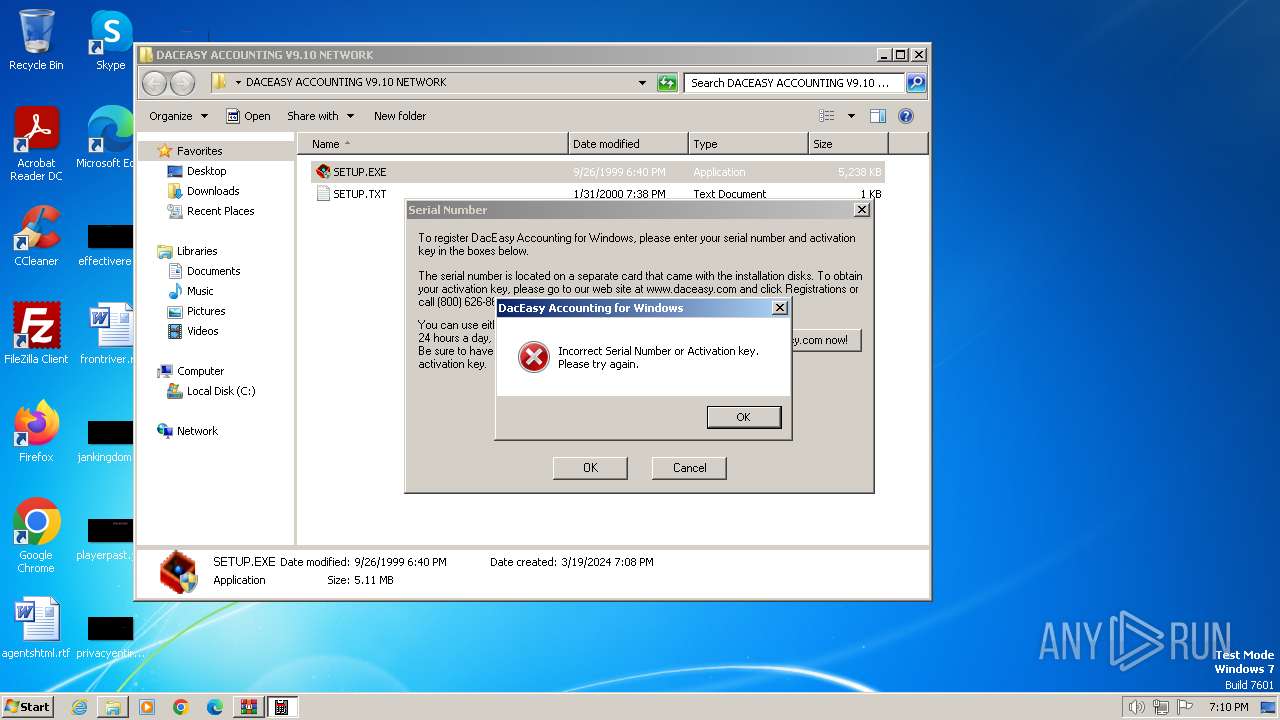1280x720 pixels.
Task: Open Recent Places in navigation pane
Action: tap(220, 211)
